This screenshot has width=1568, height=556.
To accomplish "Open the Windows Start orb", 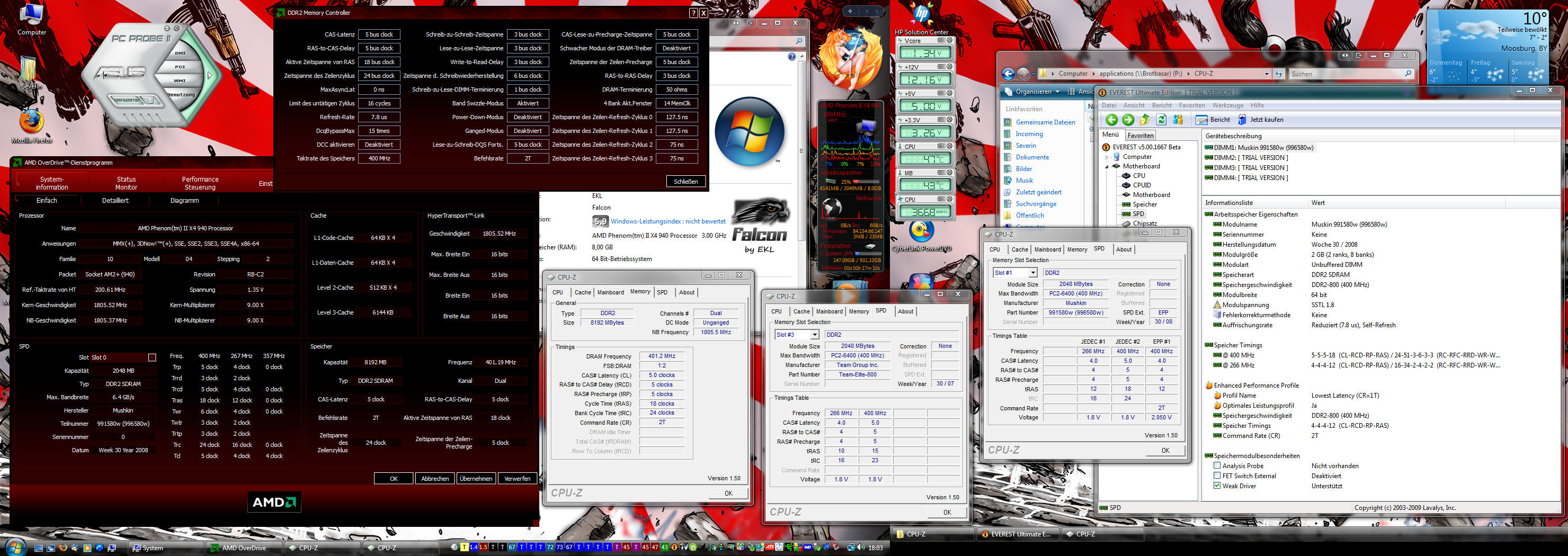I will coord(15,547).
